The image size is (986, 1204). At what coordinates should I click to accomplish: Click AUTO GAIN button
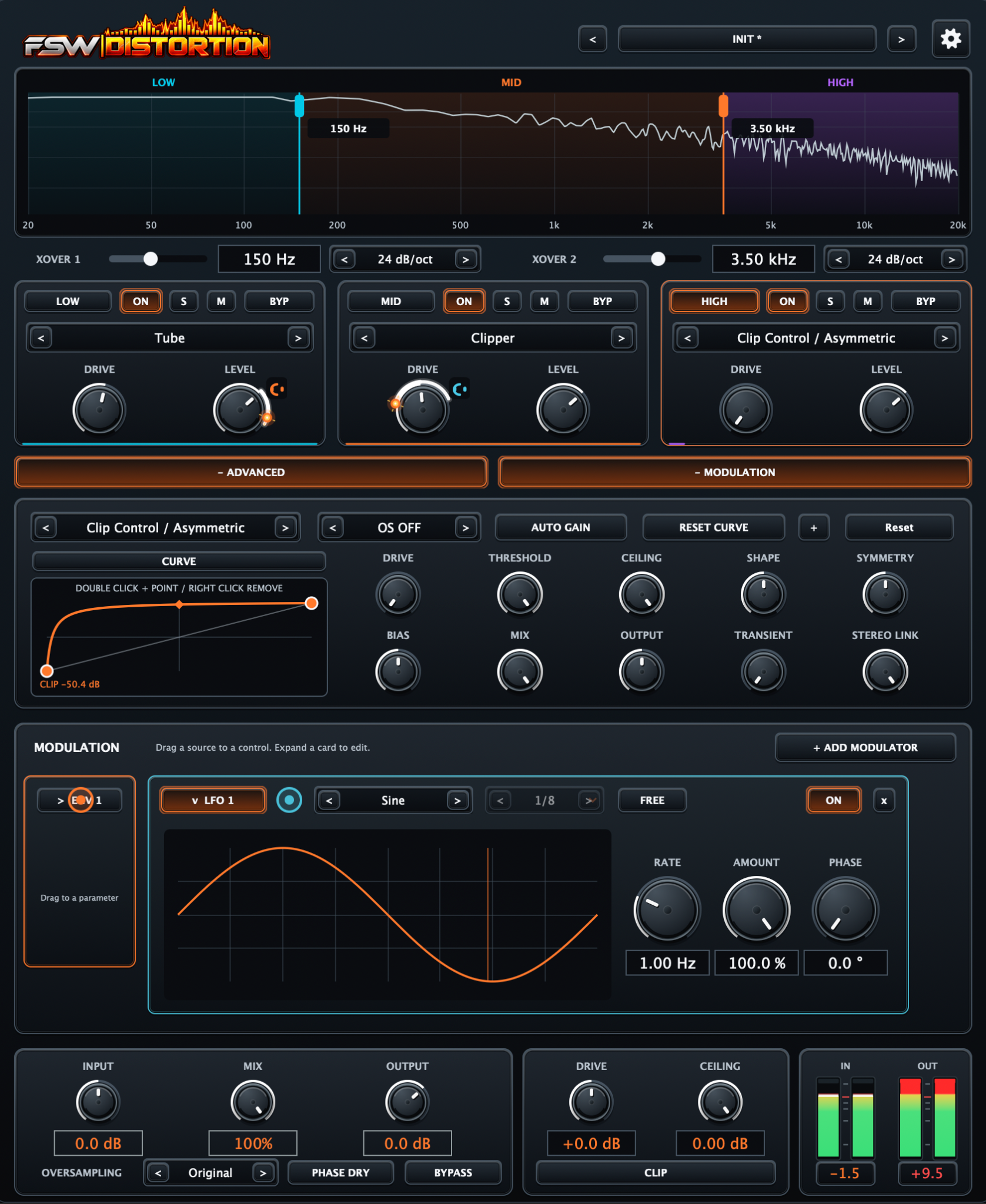560,527
